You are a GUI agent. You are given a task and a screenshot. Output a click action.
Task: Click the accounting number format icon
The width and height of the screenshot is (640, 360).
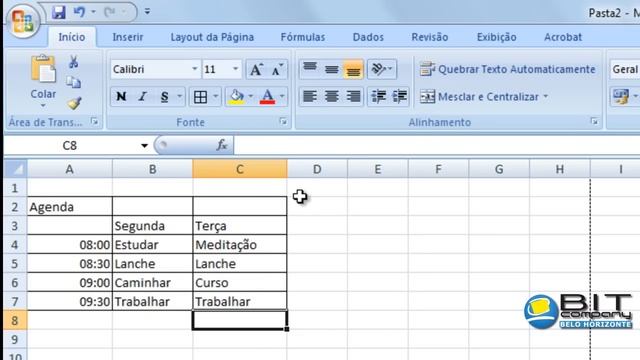pyautogui.click(x=620, y=97)
